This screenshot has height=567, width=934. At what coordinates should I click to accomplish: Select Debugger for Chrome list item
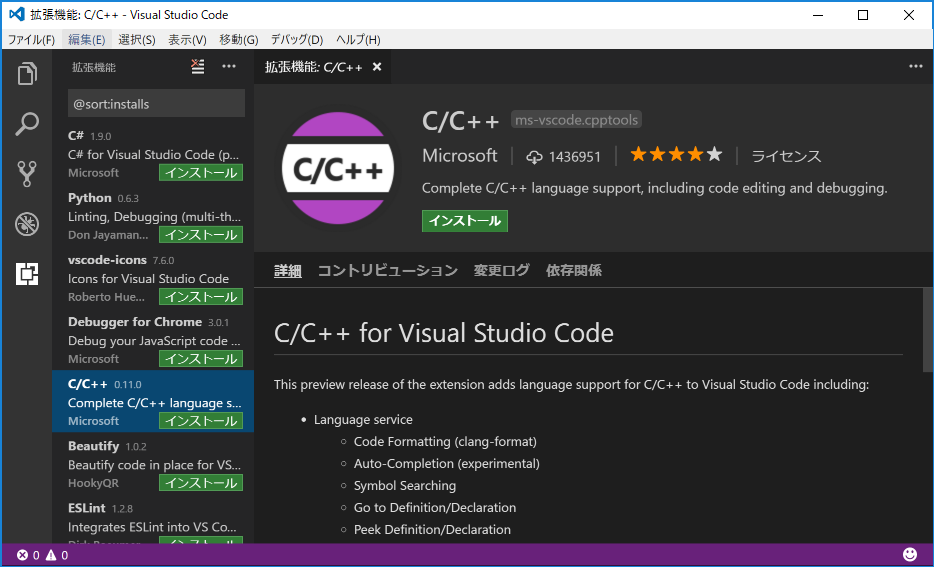tap(153, 339)
